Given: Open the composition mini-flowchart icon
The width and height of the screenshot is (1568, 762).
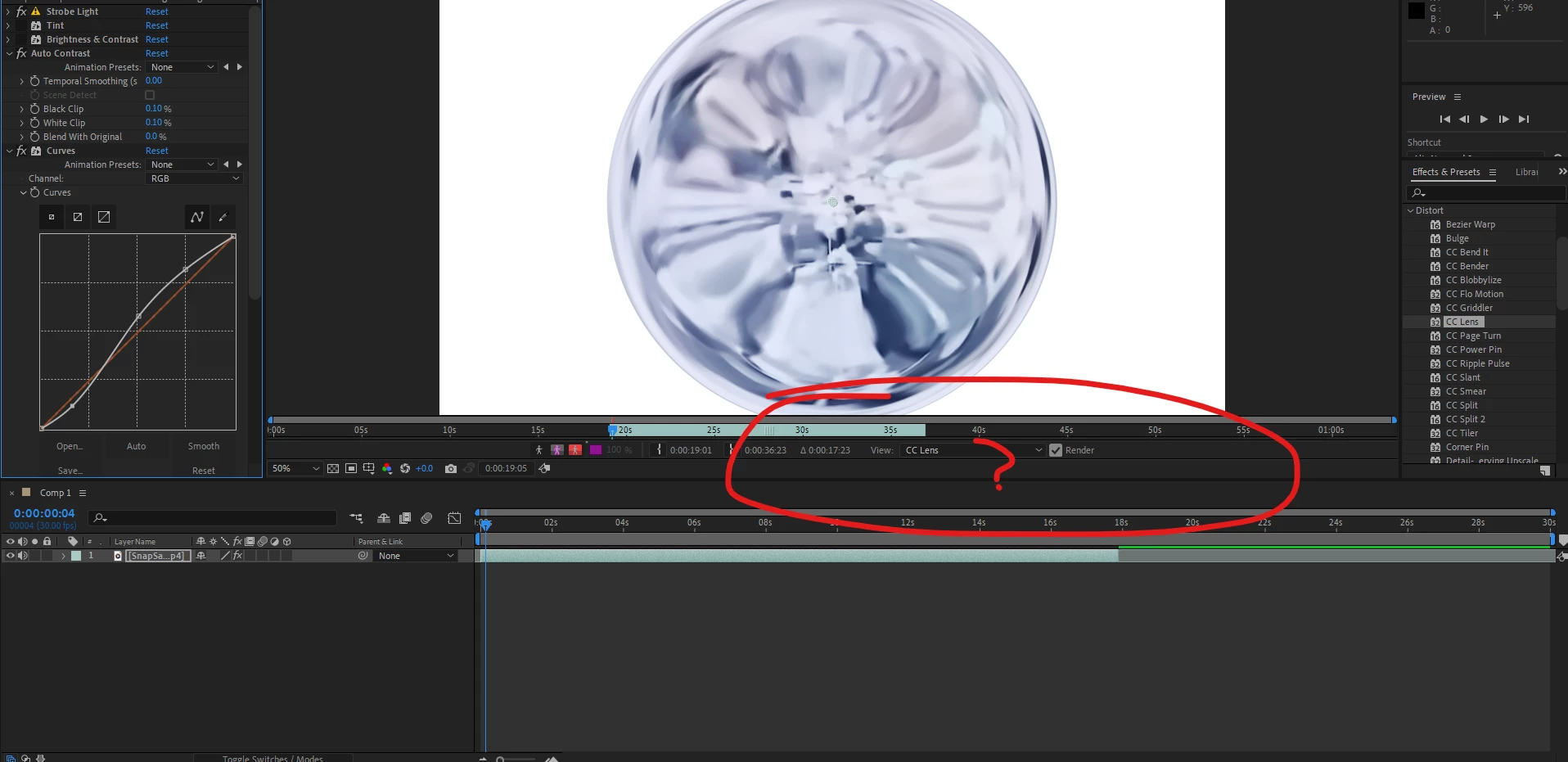Looking at the screenshot, I should coord(356,518).
